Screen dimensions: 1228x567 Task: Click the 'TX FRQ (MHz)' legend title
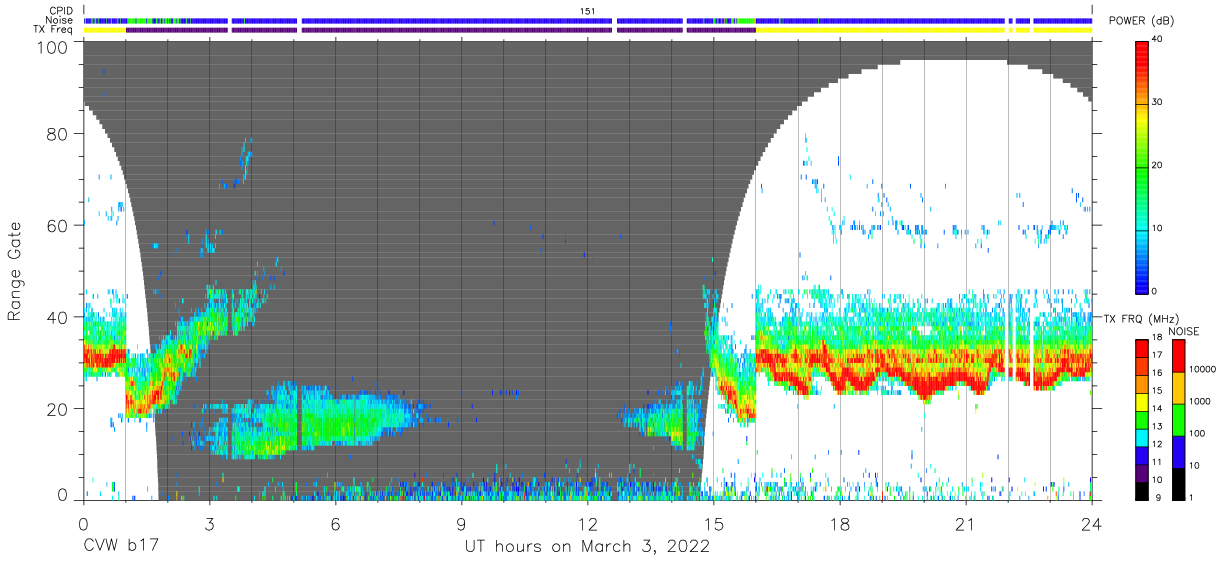pyautogui.click(x=1142, y=318)
